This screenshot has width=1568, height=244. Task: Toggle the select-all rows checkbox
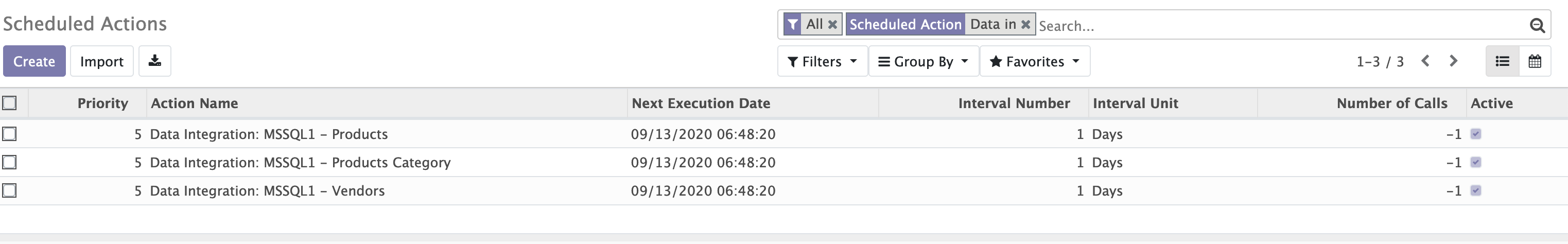(x=9, y=103)
